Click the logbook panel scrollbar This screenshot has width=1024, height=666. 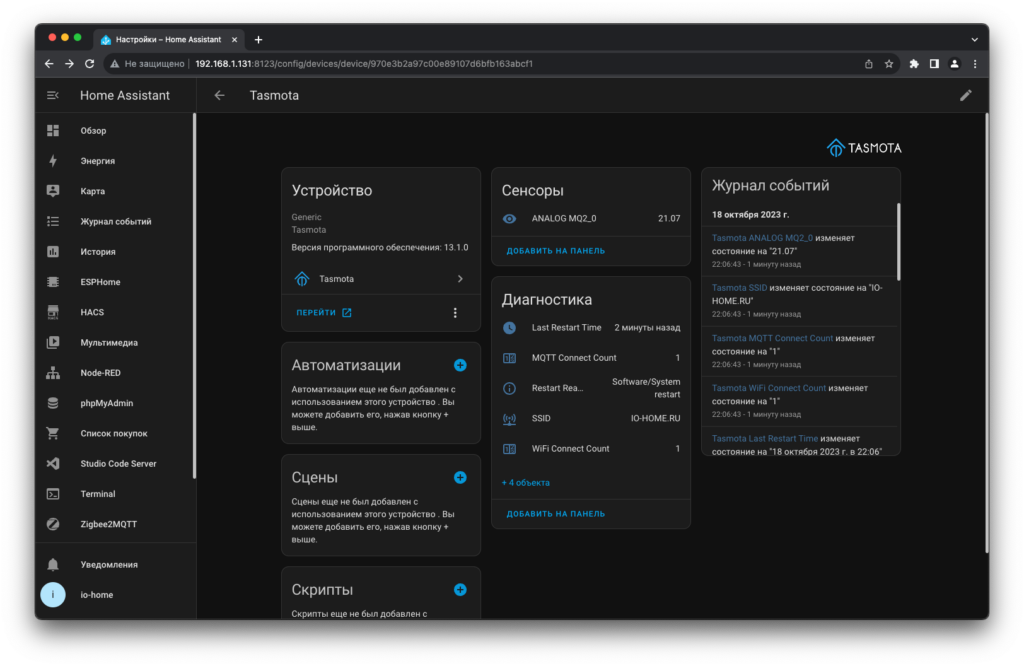[x=899, y=242]
